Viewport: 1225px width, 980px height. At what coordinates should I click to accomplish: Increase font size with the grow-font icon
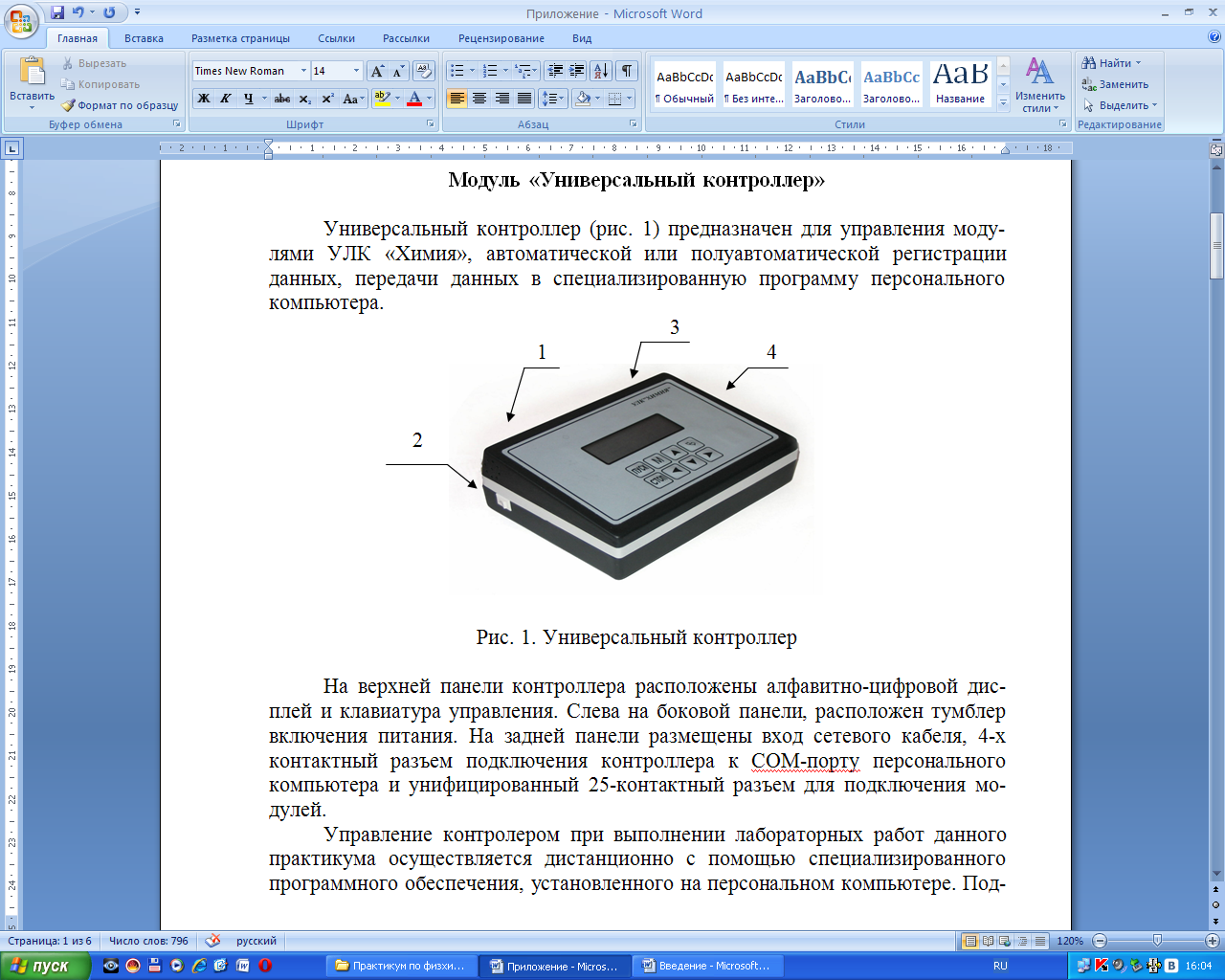tap(377, 71)
